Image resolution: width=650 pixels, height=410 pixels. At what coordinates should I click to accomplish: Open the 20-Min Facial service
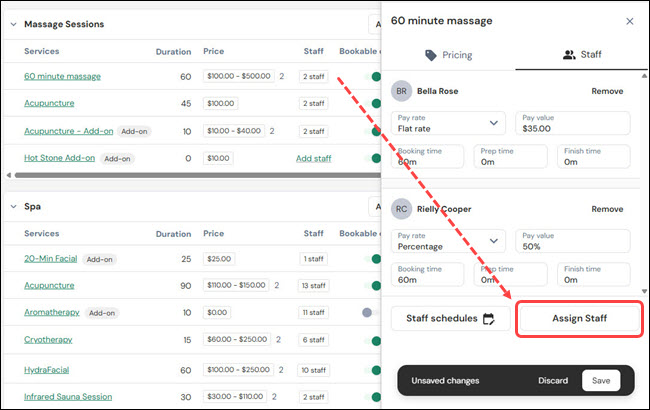pos(51,259)
